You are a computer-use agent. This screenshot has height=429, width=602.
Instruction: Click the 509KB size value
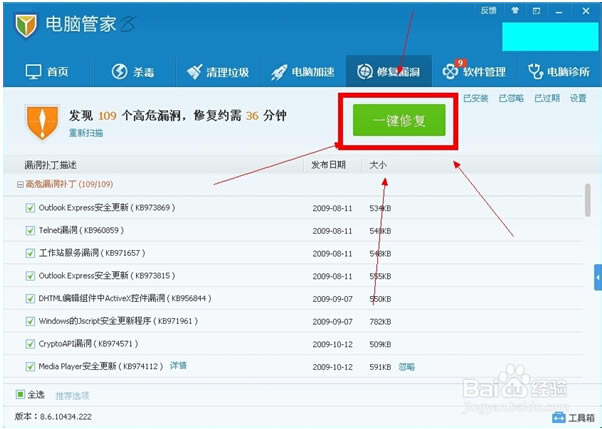[380, 345]
